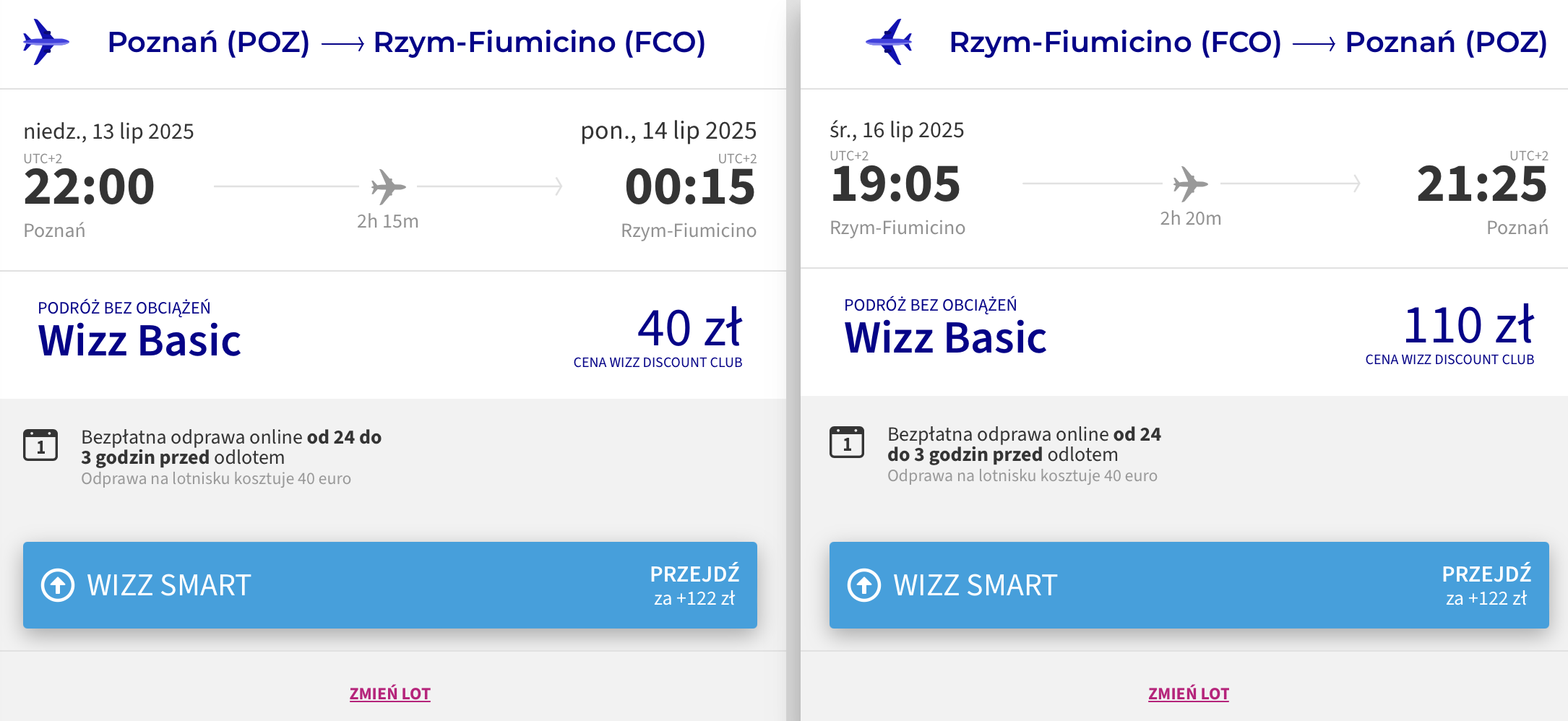Select the 110 zł Wizz Basic price
This screenshot has height=721, width=1568.
1468,325
